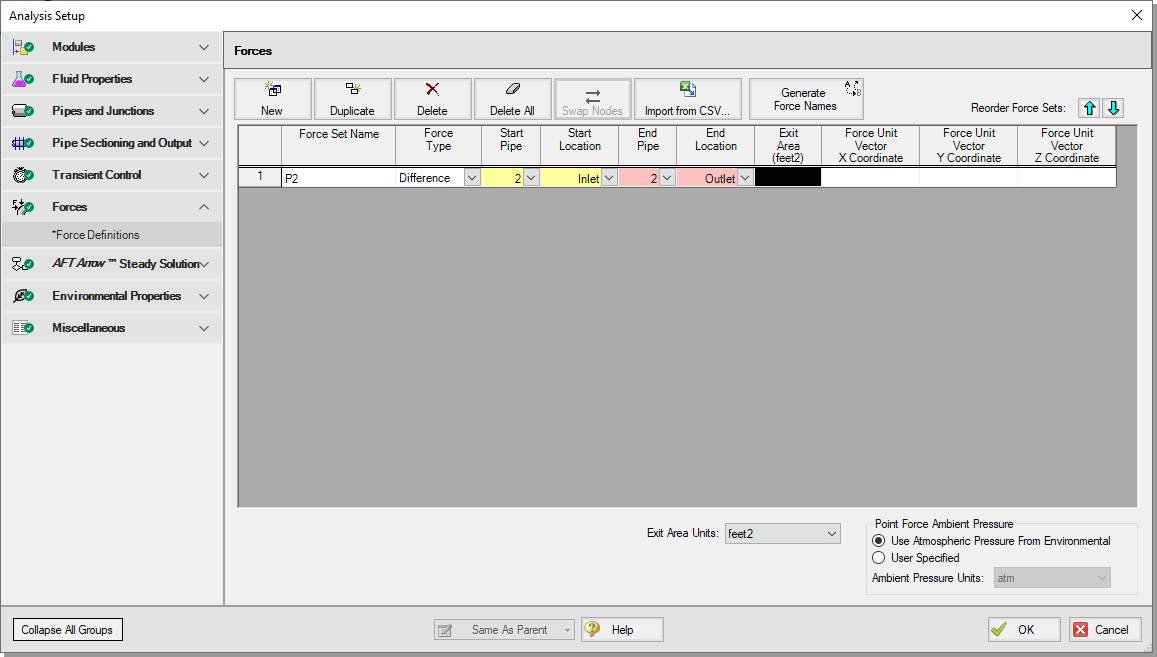Open the End Location Outlet dropdown
This screenshot has width=1157, height=657.
pyautogui.click(x=745, y=178)
